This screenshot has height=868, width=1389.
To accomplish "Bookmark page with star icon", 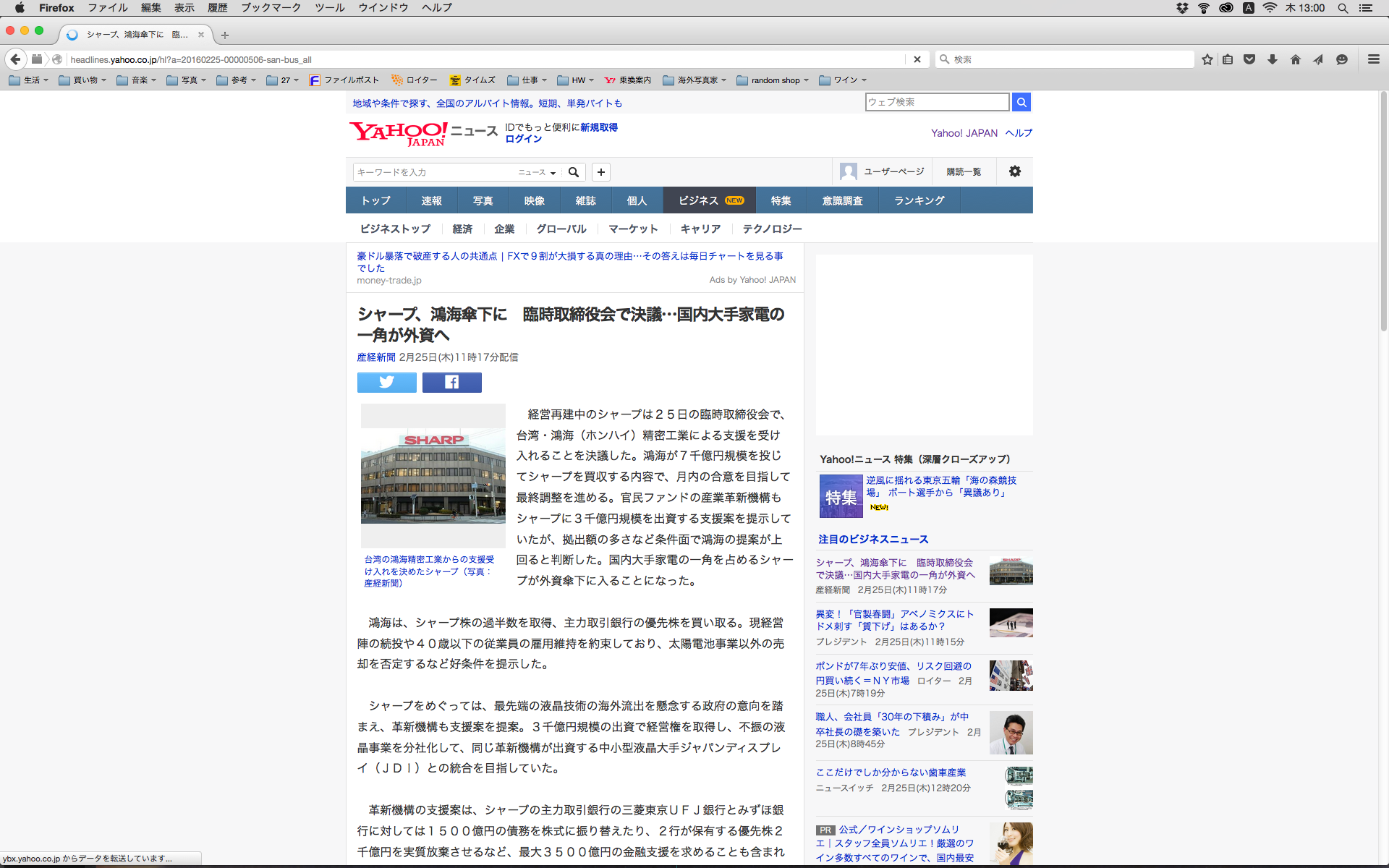I will pos(1207,59).
